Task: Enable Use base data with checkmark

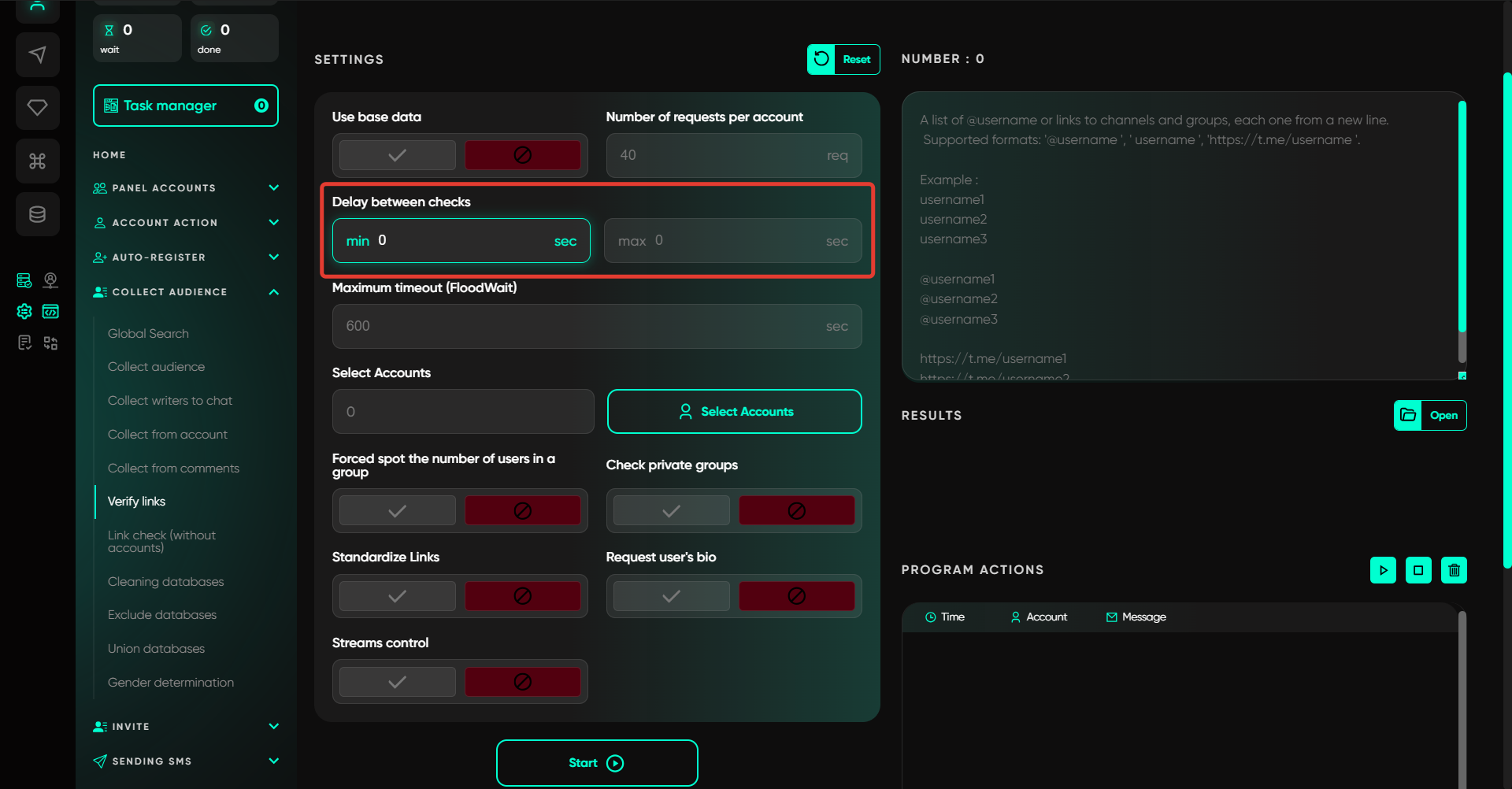Action: point(398,155)
